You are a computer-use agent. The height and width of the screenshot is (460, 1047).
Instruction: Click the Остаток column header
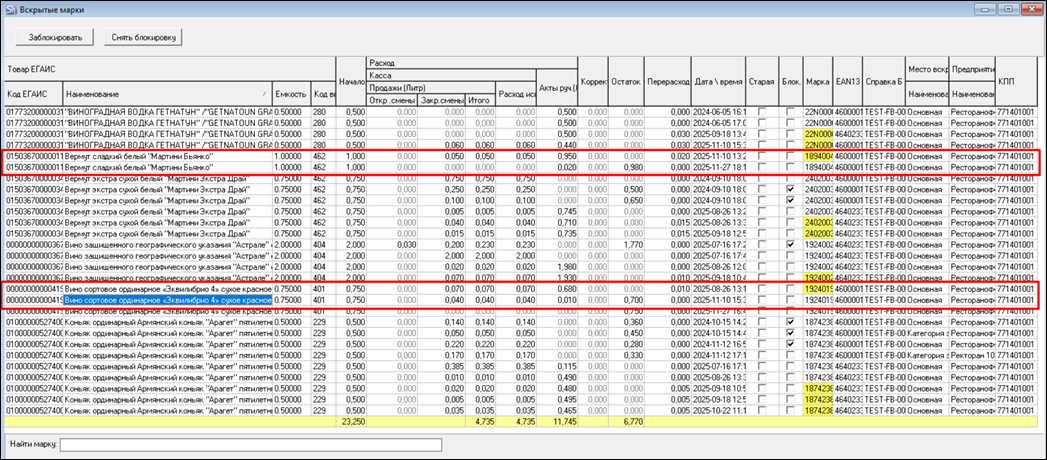click(624, 80)
